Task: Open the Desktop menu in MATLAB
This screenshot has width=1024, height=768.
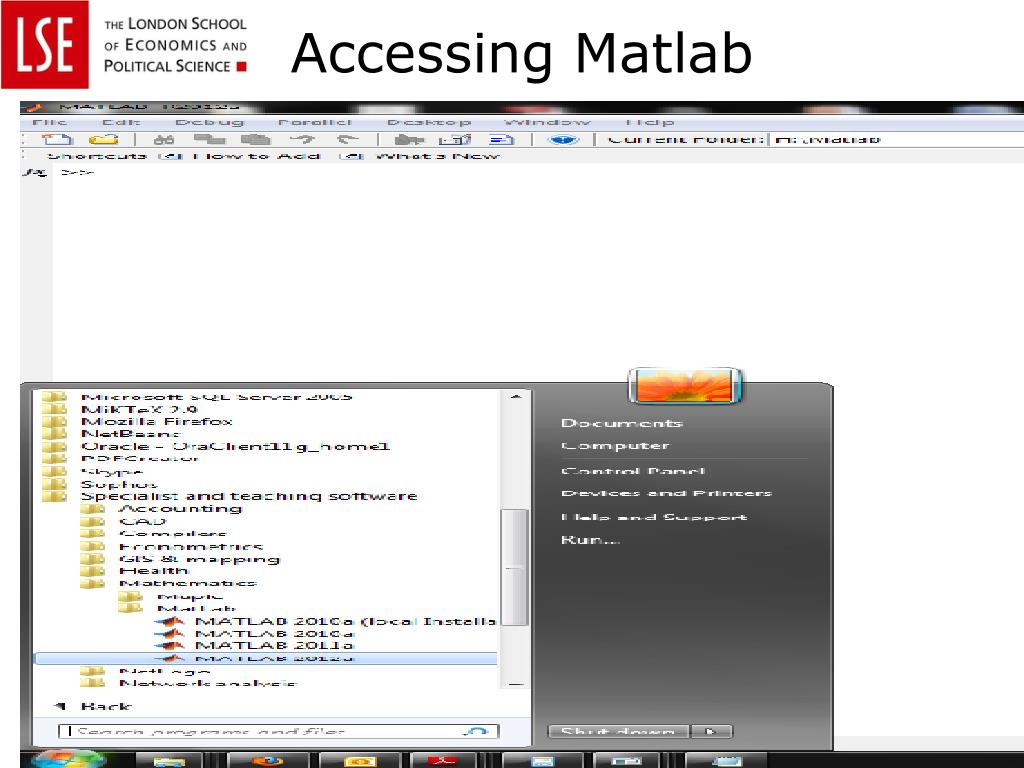Action: pyautogui.click(x=428, y=122)
